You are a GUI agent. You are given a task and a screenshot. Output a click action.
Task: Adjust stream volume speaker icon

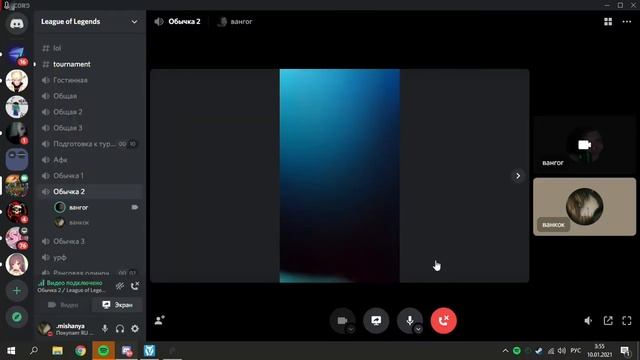click(x=588, y=321)
